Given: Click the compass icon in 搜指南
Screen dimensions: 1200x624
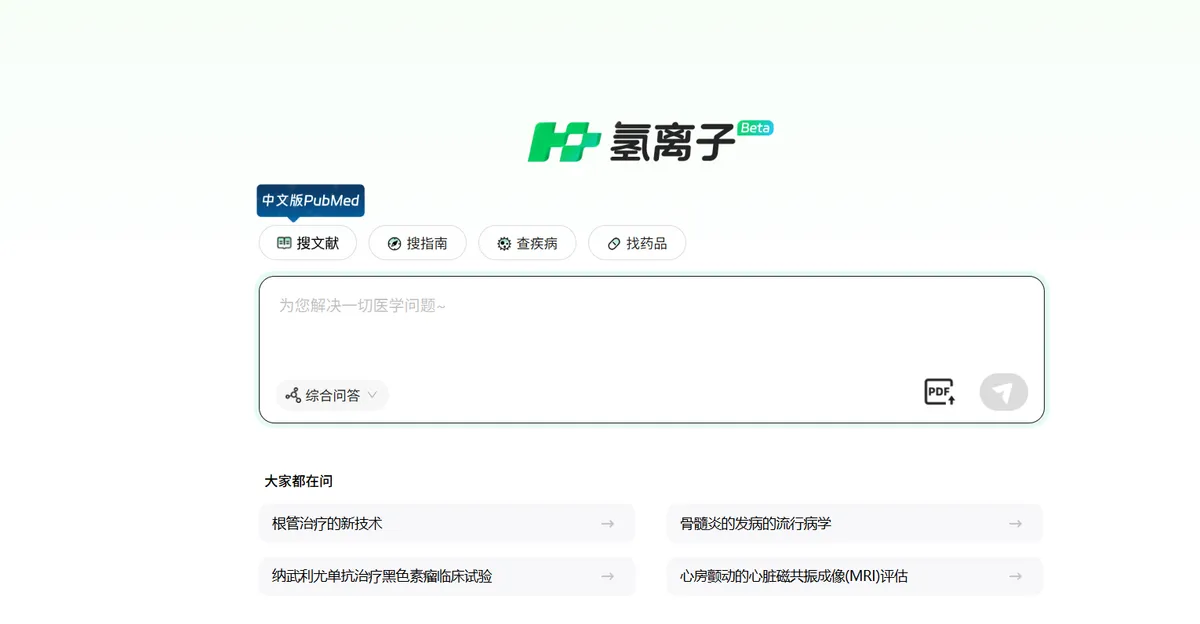Looking at the screenshot, I should (x=394, y=243).
